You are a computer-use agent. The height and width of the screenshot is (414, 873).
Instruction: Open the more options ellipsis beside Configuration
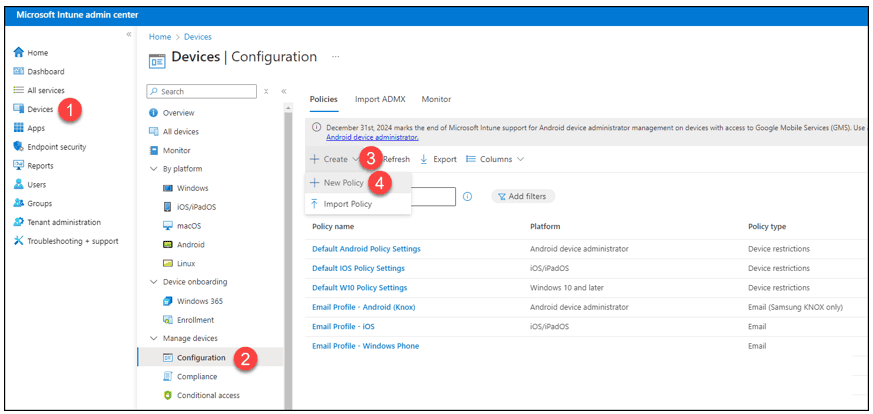(x=336, y=57)
